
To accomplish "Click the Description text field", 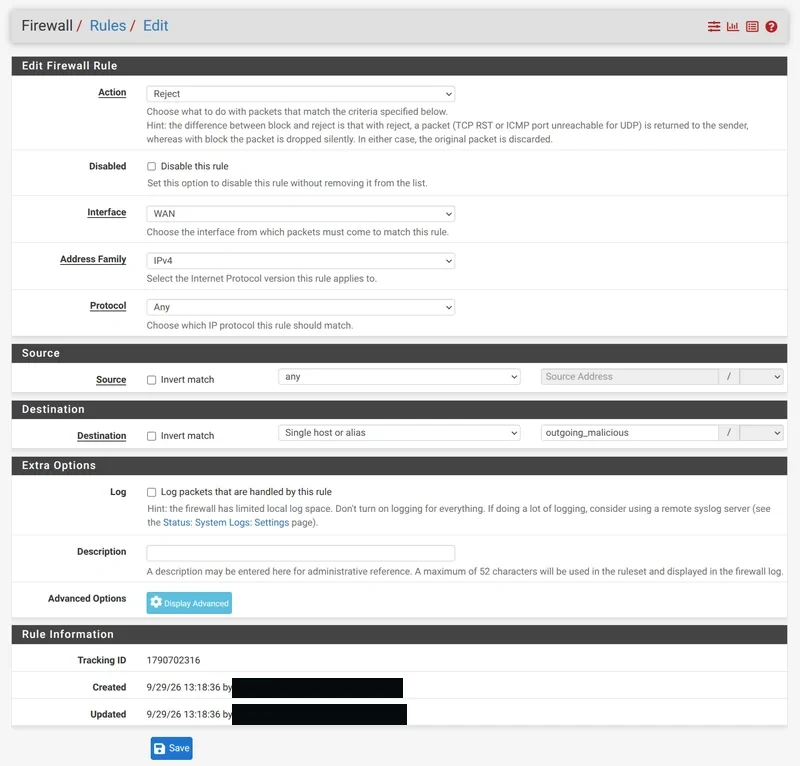I will click(x=301, y=553).
